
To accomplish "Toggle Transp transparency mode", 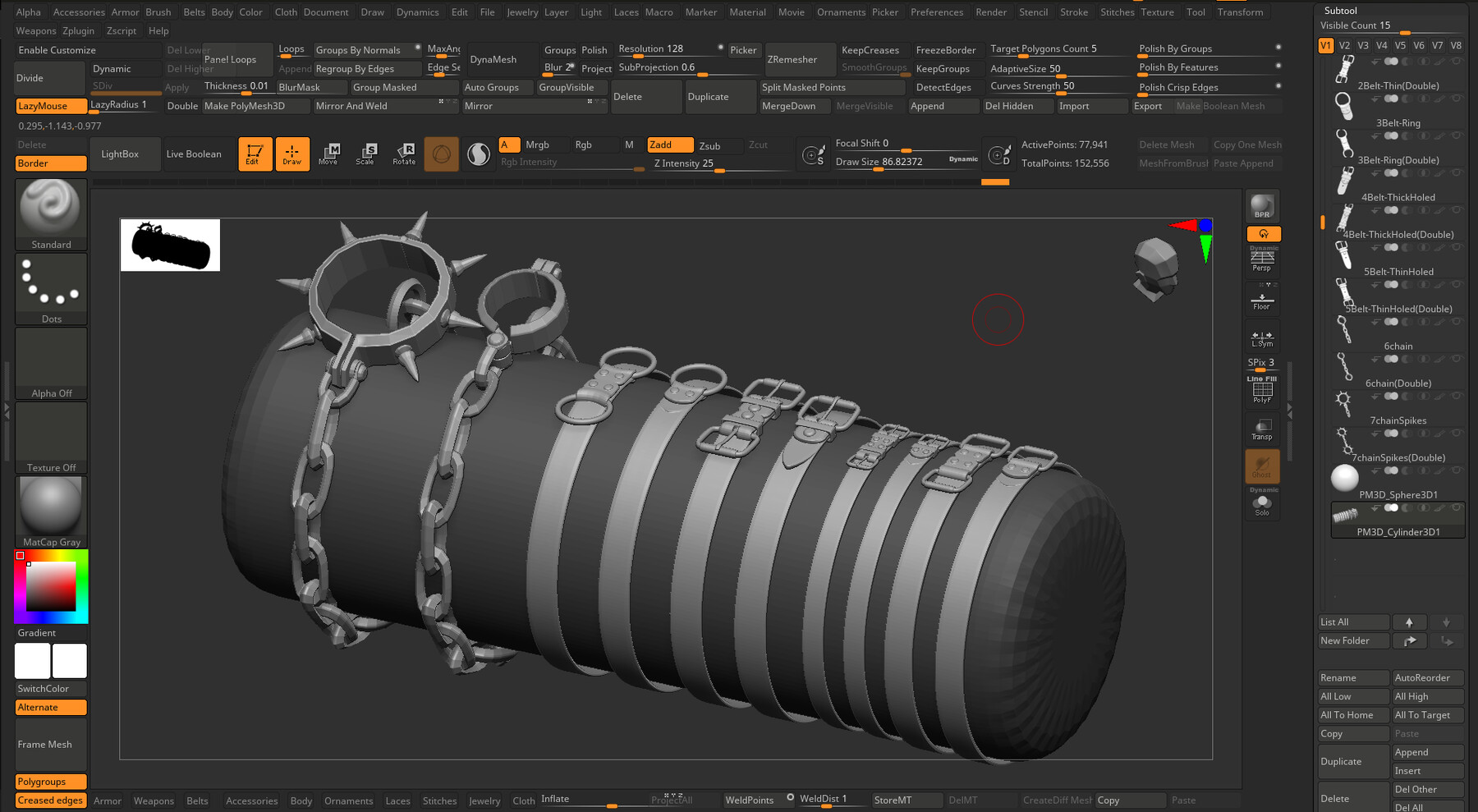I will 1262,429.
